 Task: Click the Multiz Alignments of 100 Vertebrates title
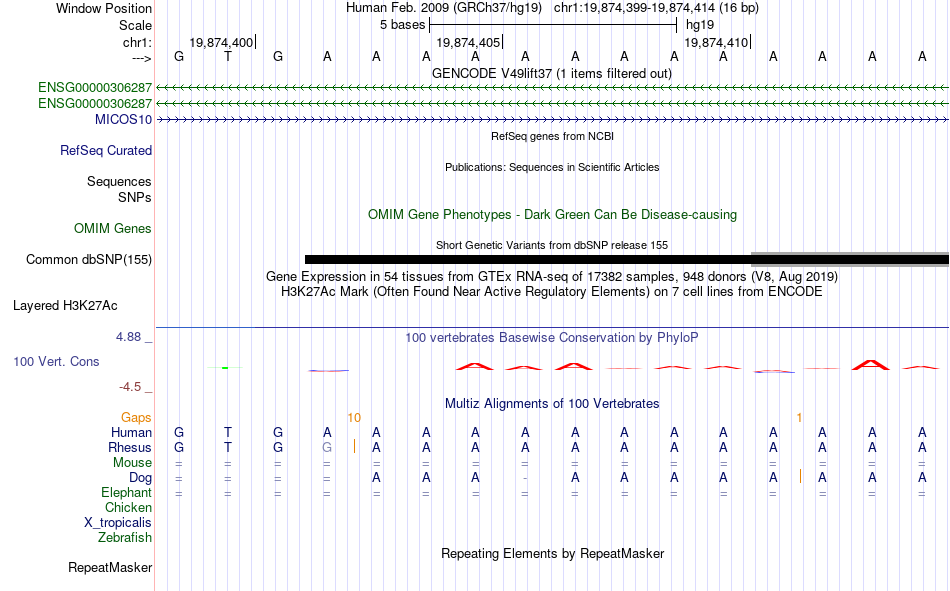(552, 404)
